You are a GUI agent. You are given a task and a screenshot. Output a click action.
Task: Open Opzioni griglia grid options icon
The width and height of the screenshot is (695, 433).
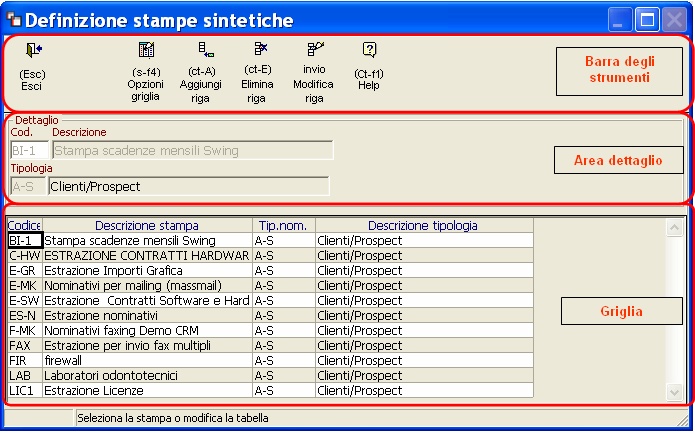pyautogui.click(x=146, y=50)
